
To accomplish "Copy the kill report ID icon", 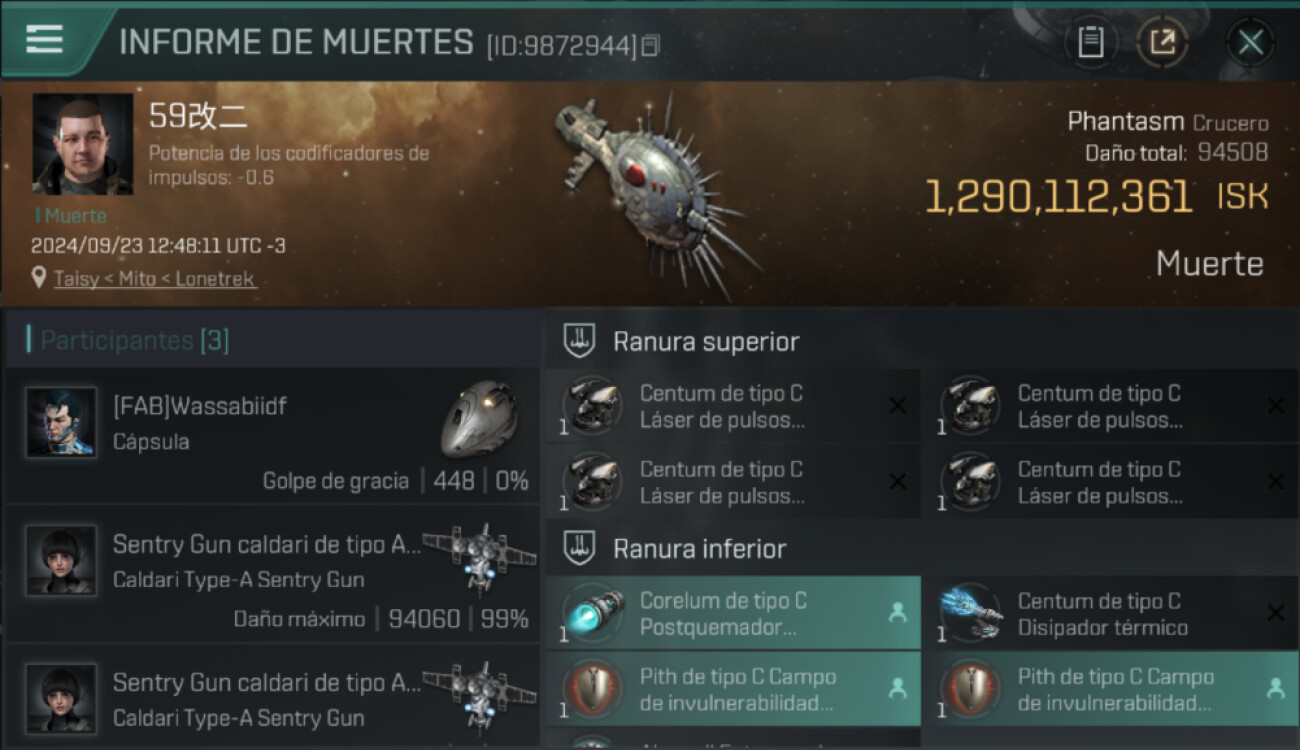I will click(x=651, y=45).
